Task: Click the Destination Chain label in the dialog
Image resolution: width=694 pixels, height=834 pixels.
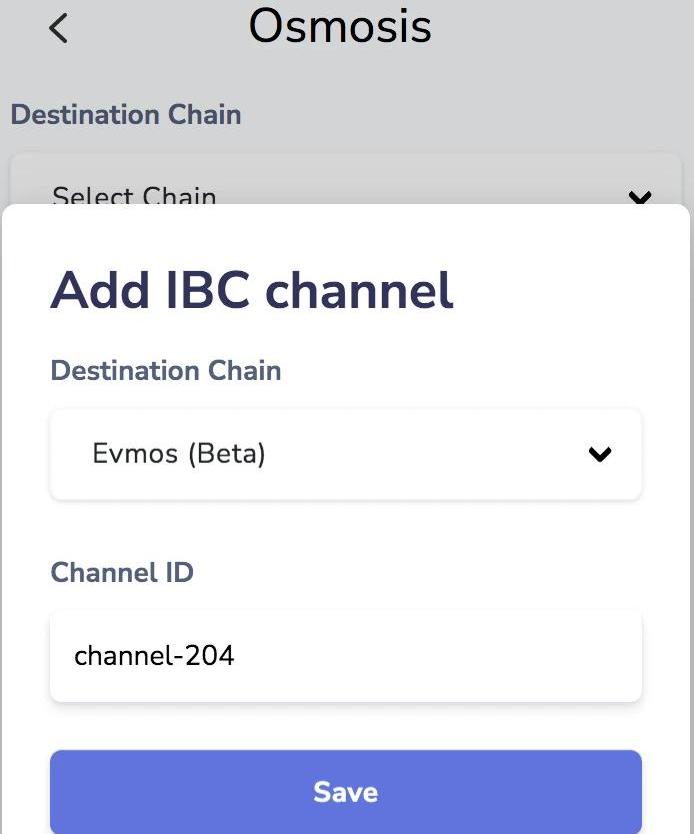Action: coord(166,371)
